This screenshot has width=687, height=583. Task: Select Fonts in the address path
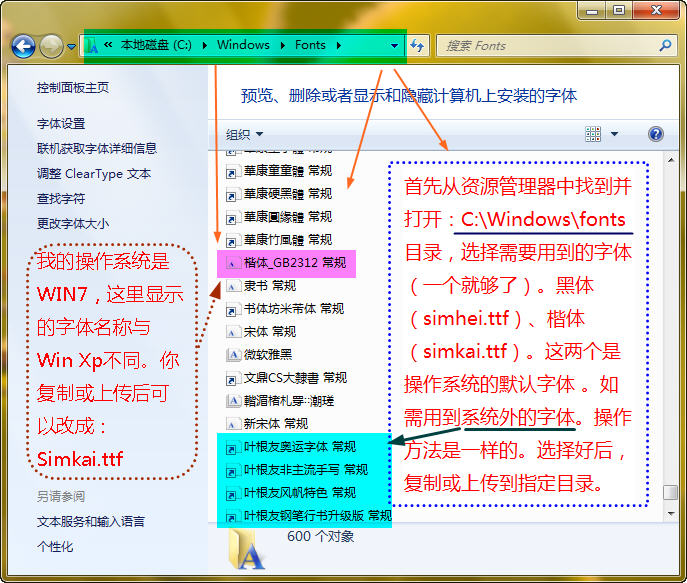point(310,45)
